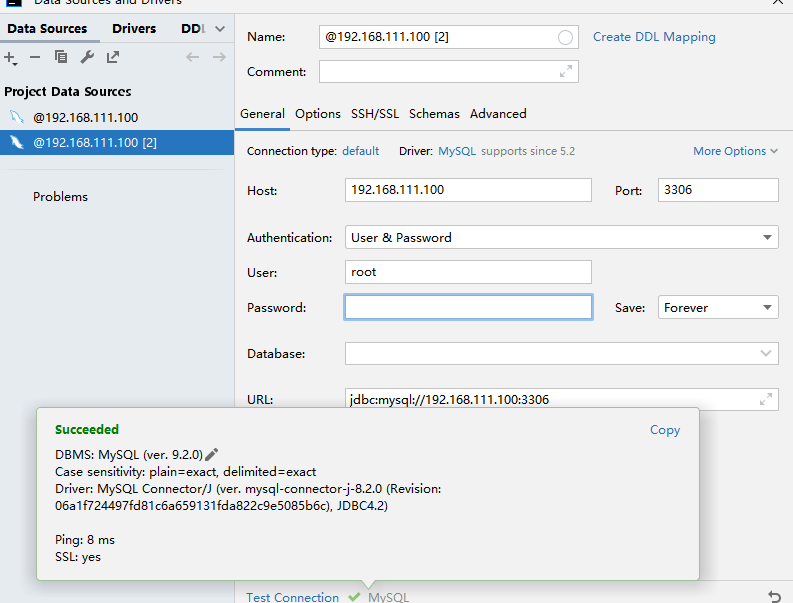Click the Comment input field
Screen dimensions: 793x603
(449, 71)
